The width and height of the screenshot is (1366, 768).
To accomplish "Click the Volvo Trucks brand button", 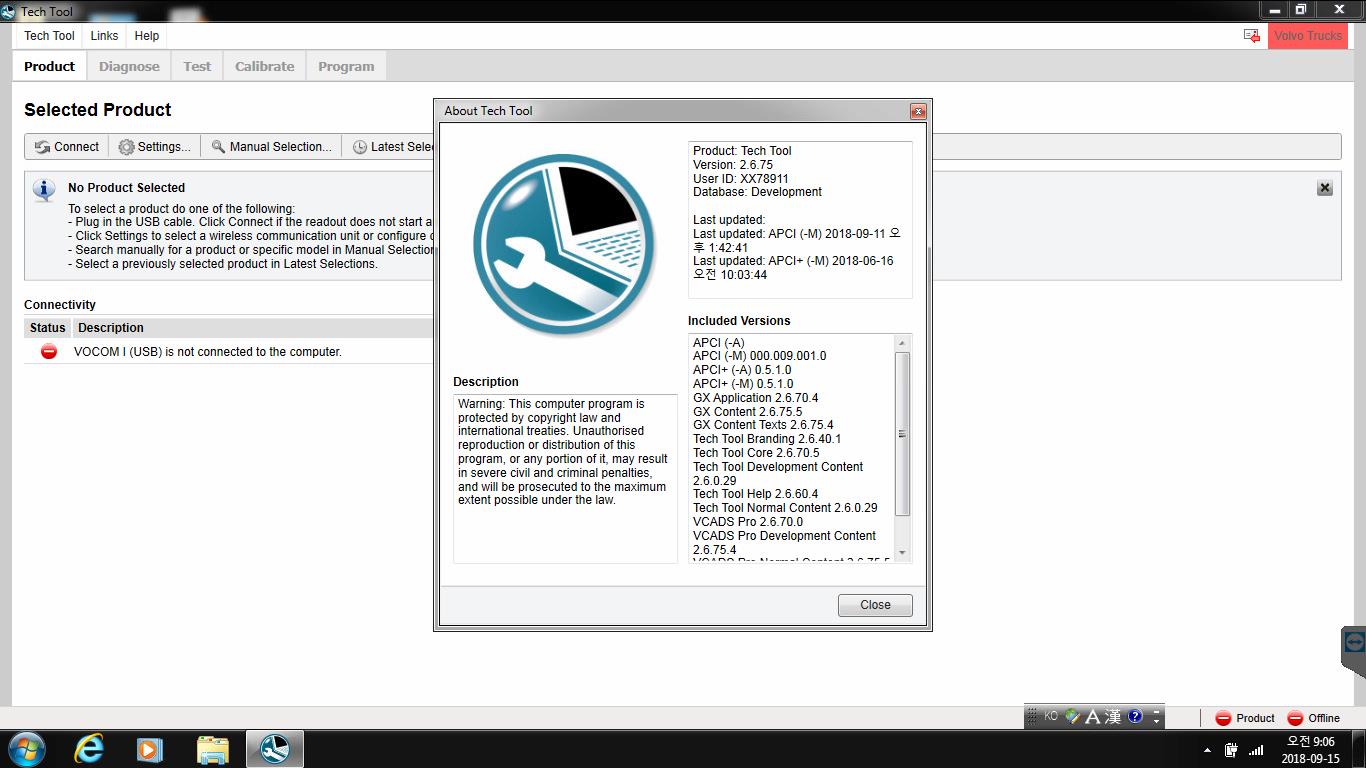I will (1308, 36).
